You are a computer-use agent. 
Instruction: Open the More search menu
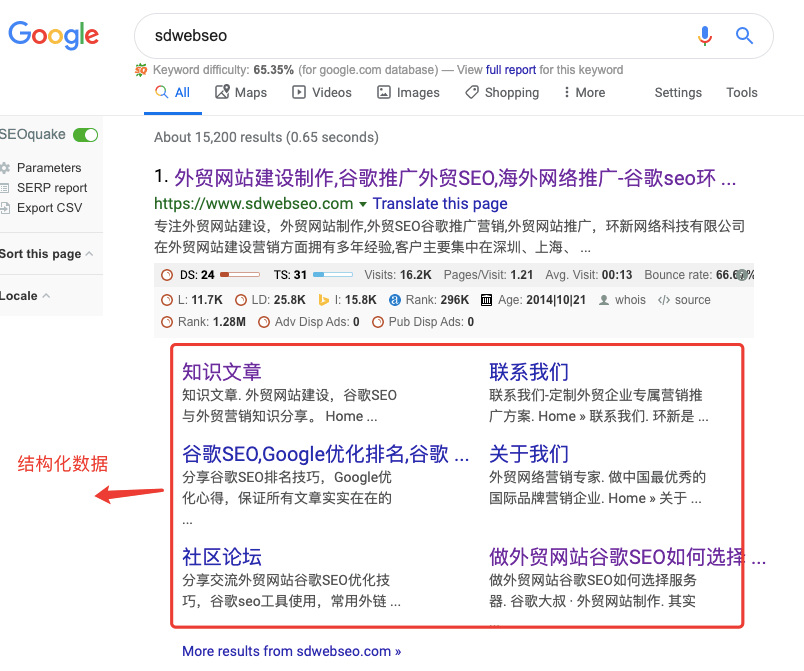[x=584, y=92]
